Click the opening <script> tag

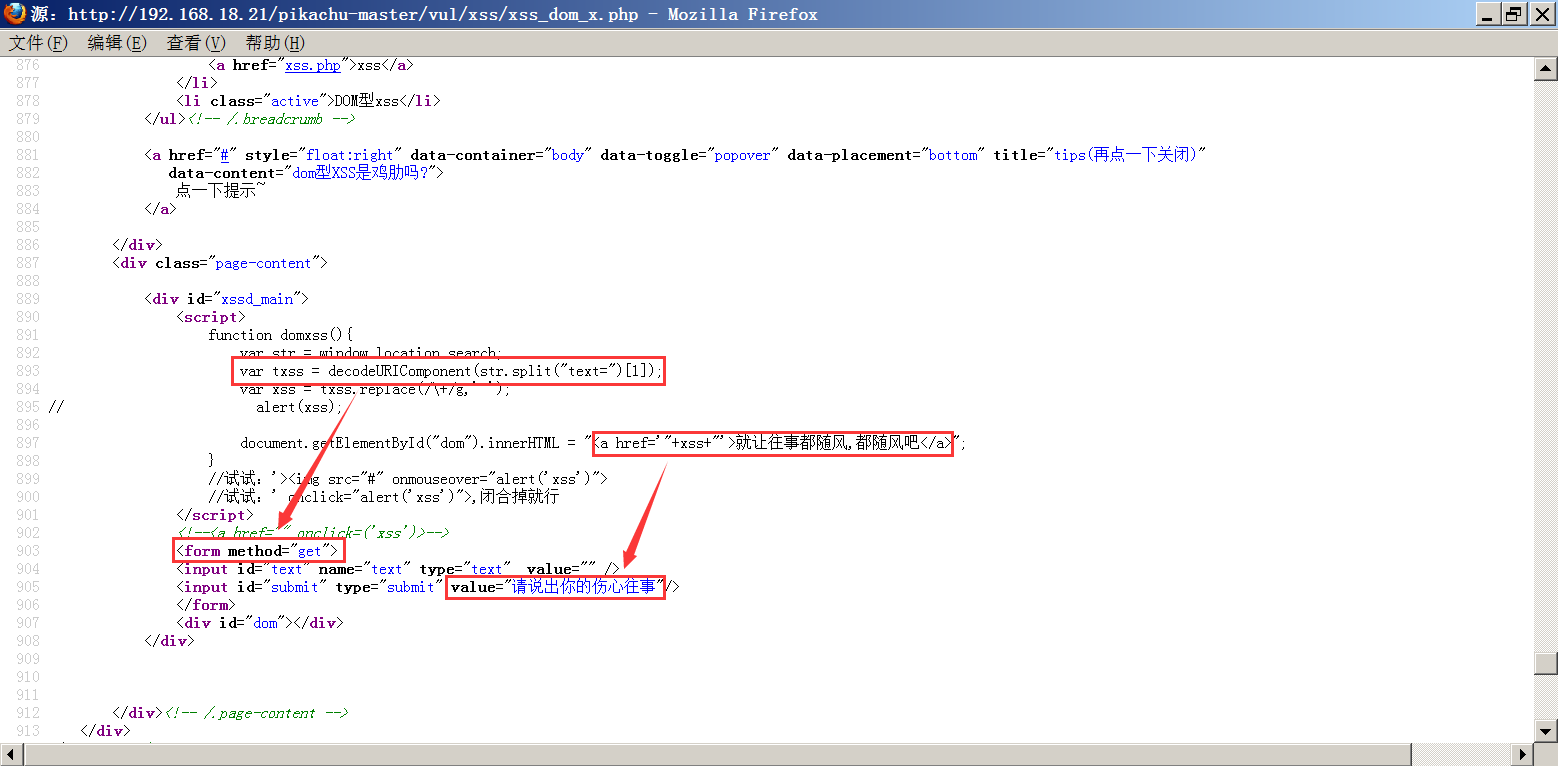pyautogui.click(x=211, y=317)
